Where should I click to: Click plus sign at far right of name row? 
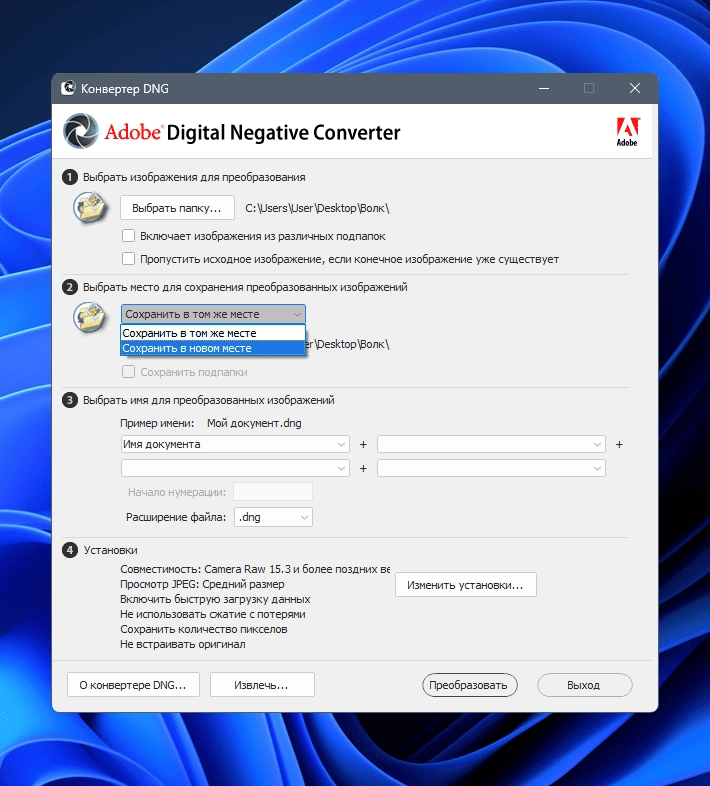[619, 444]
